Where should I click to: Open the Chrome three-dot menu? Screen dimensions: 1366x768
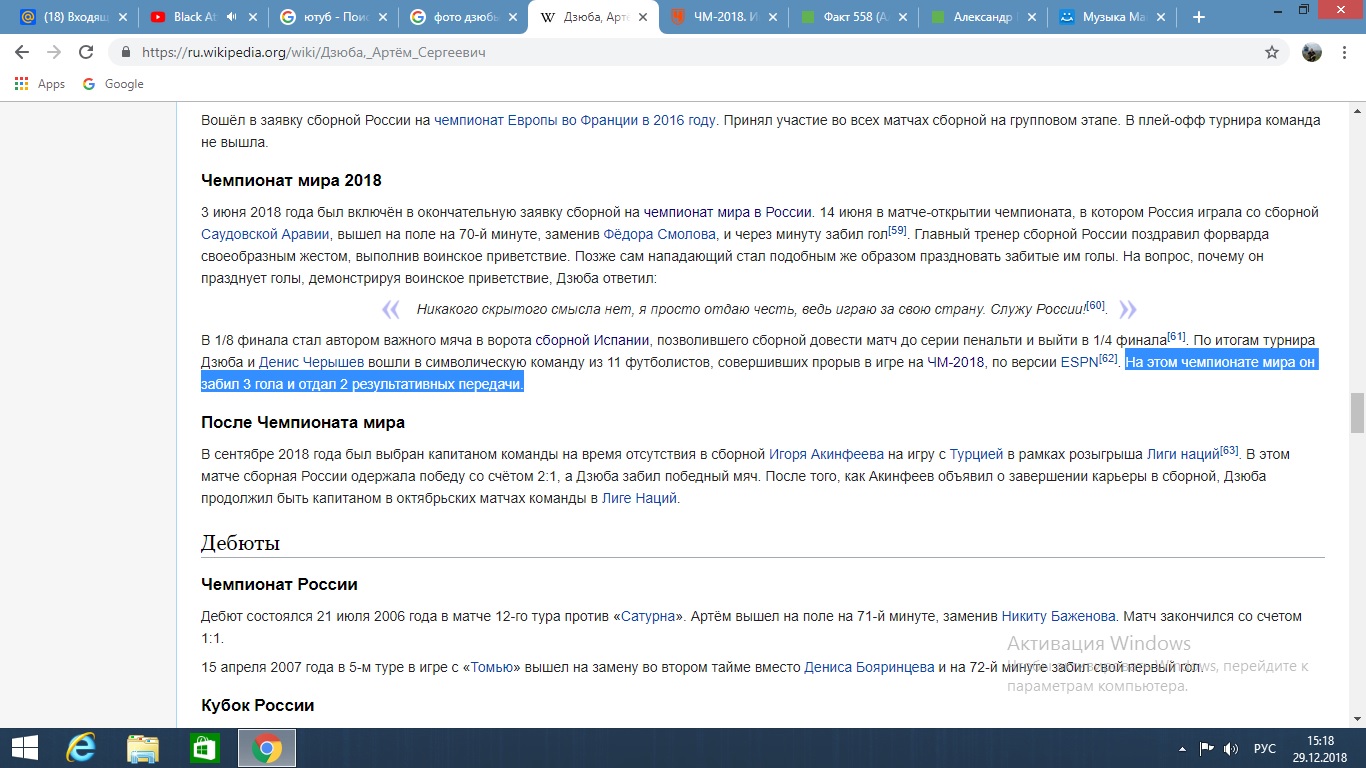pos(1345,52)
